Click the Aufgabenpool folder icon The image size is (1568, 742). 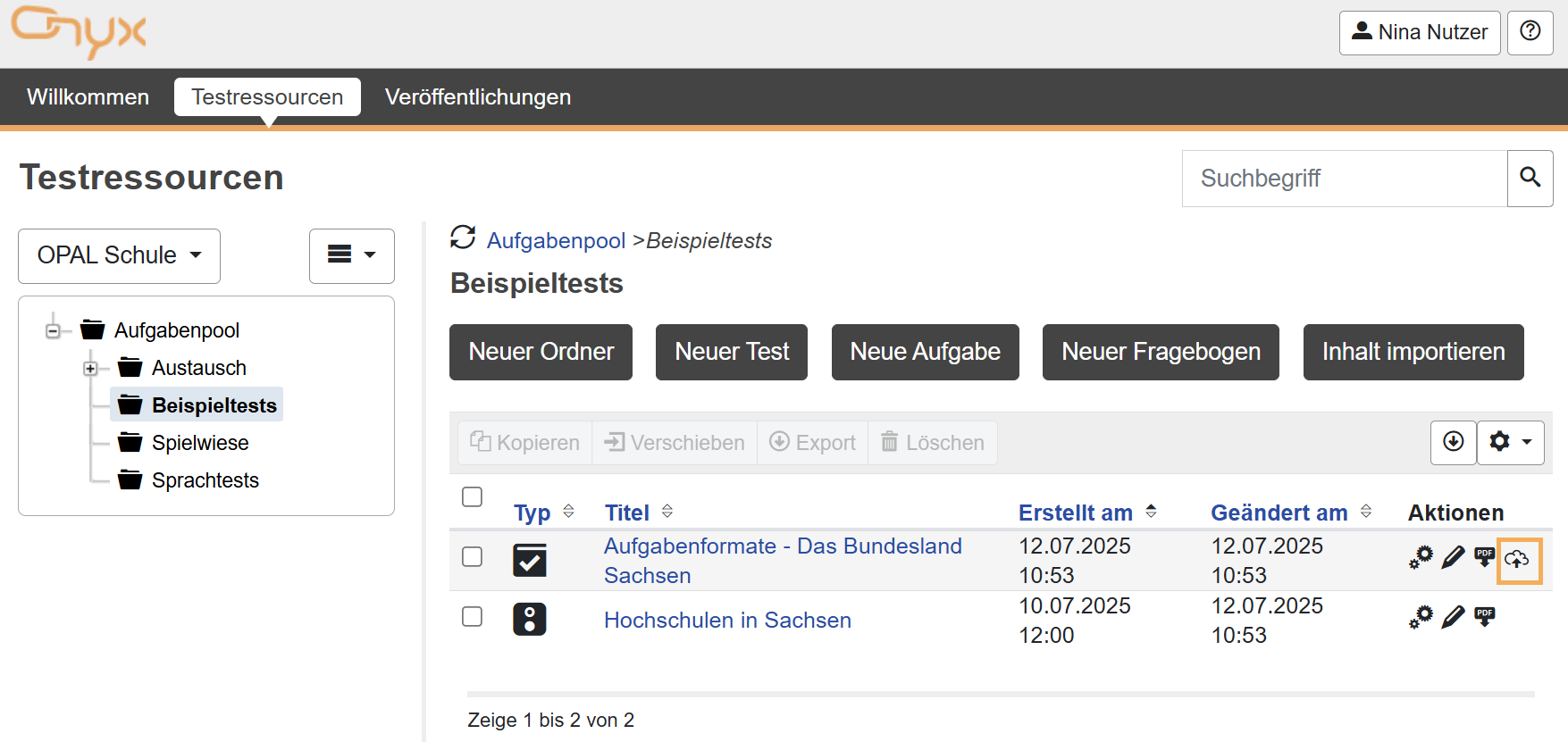92,329
